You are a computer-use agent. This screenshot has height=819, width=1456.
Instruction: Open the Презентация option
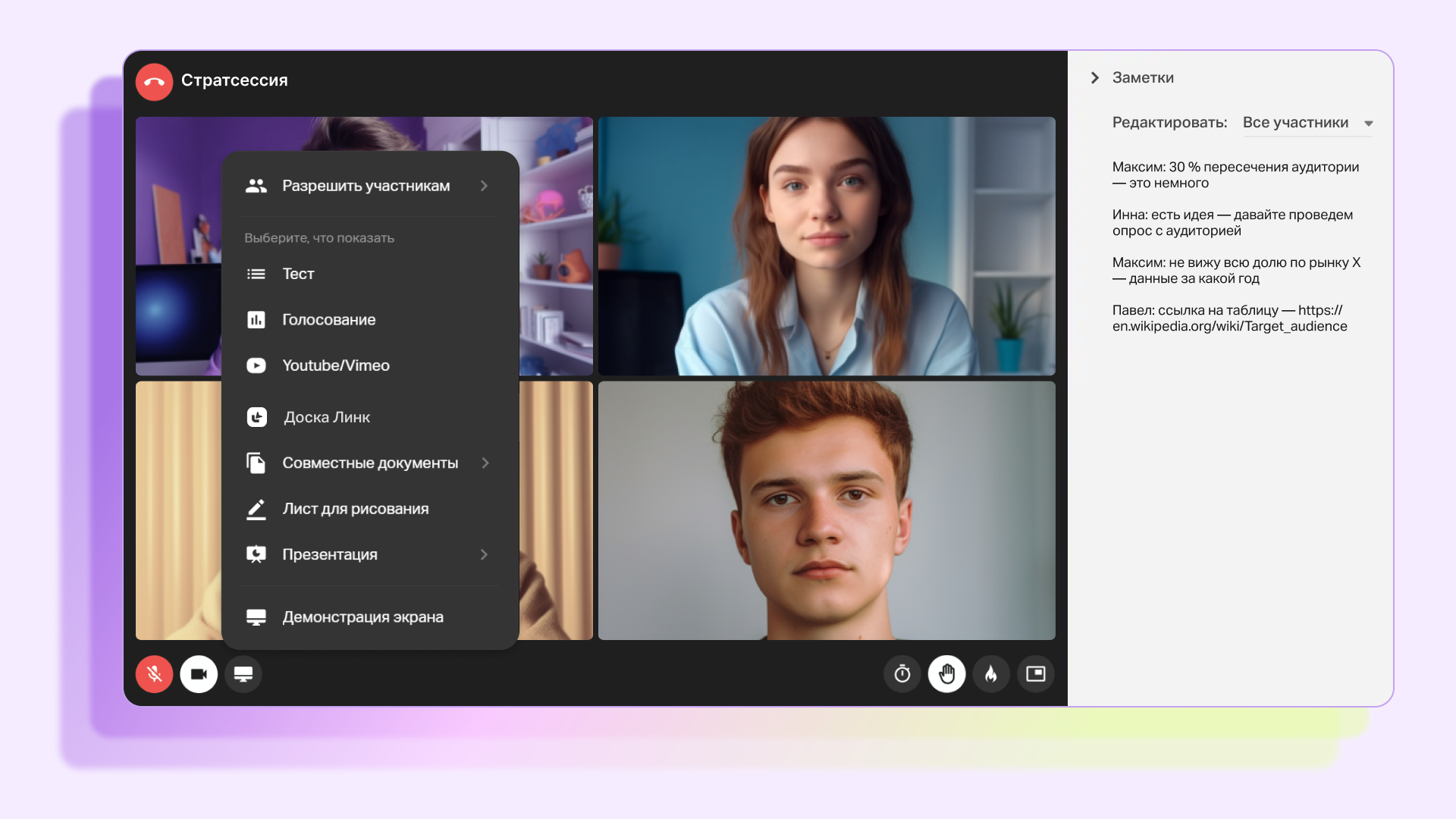pyautogui.click(x=330, y=554)
